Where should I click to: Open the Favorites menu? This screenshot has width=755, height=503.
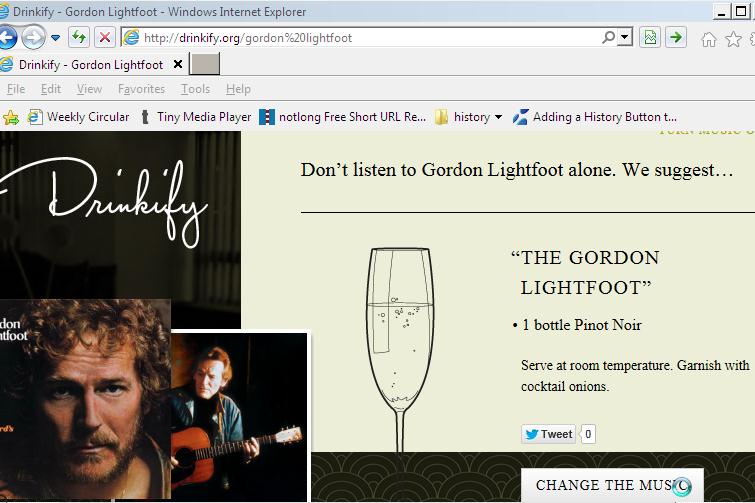pyautogui.click(x=141, y=89)
